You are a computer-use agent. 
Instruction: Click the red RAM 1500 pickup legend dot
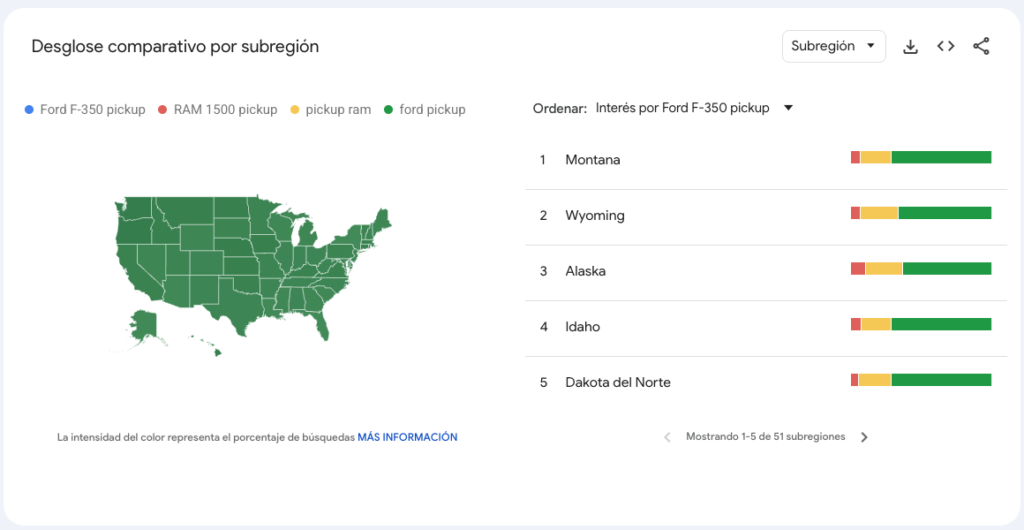click(162, 110)
